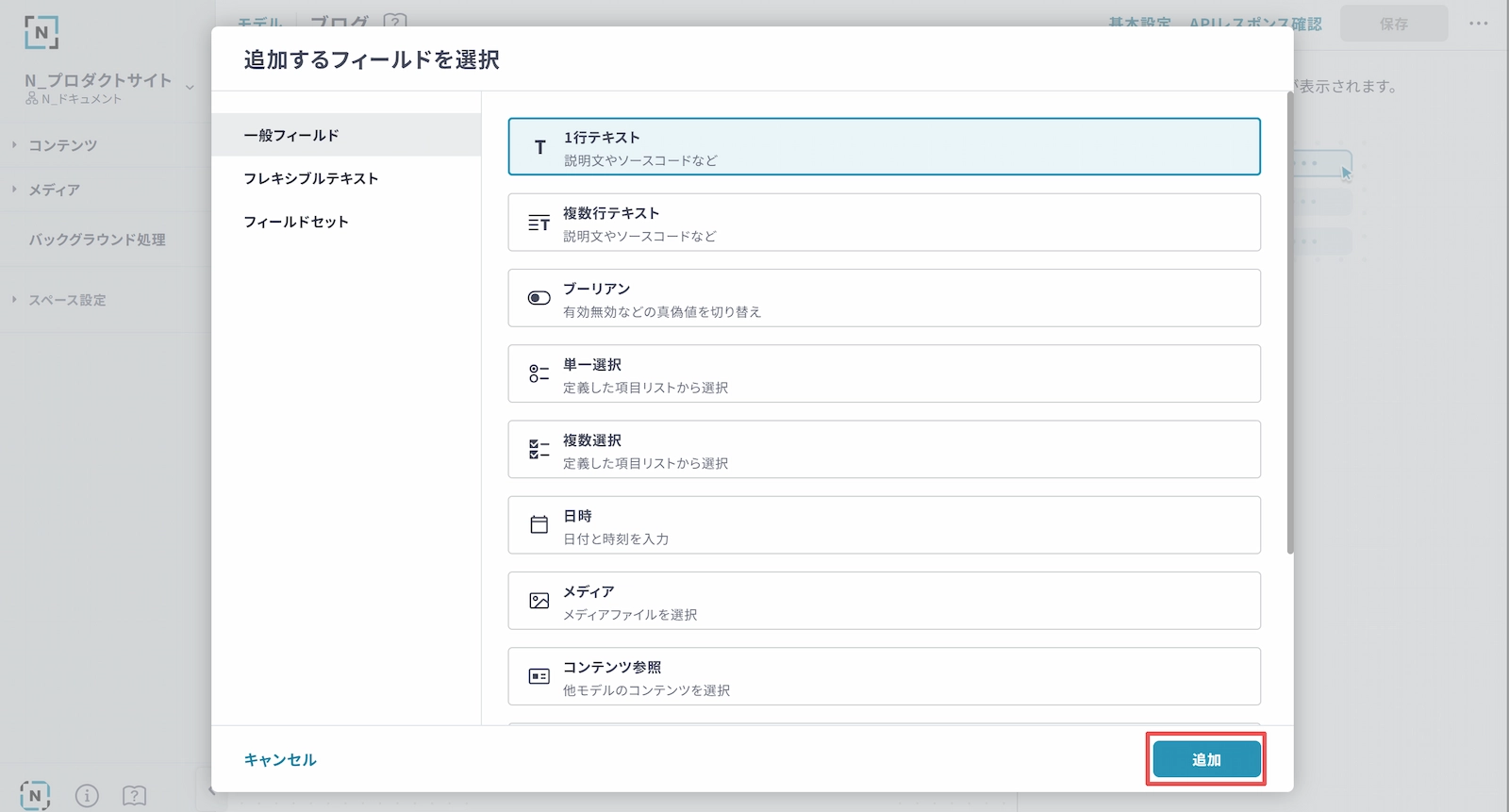Click the field list vertical scrollbar
Screen dimensions: 1509x812
[1289, 321]
